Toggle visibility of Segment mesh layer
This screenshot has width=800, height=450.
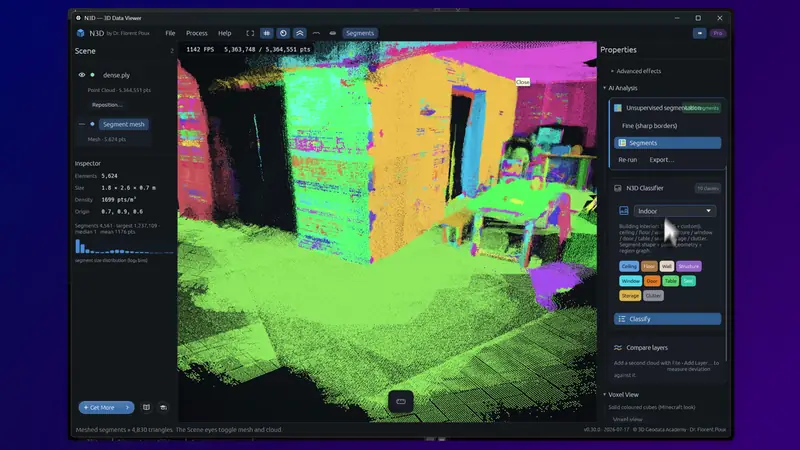(82, 124)
